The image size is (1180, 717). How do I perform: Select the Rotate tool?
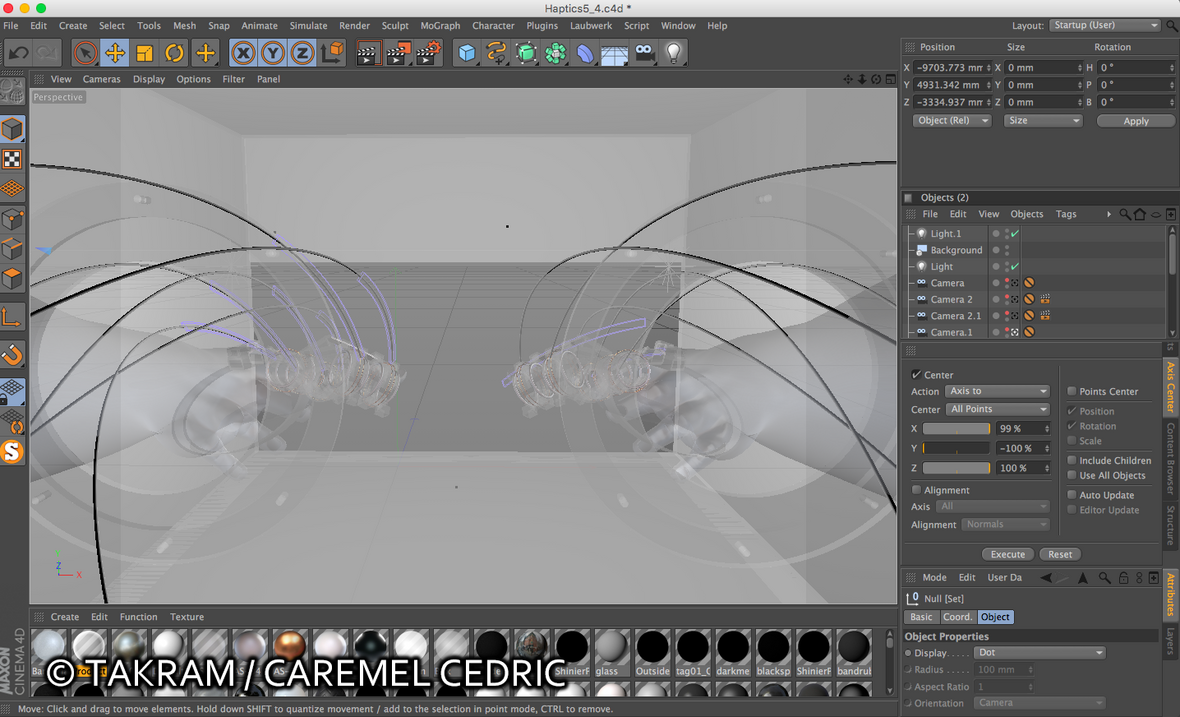pyautogui.click(x=175, y=53)
